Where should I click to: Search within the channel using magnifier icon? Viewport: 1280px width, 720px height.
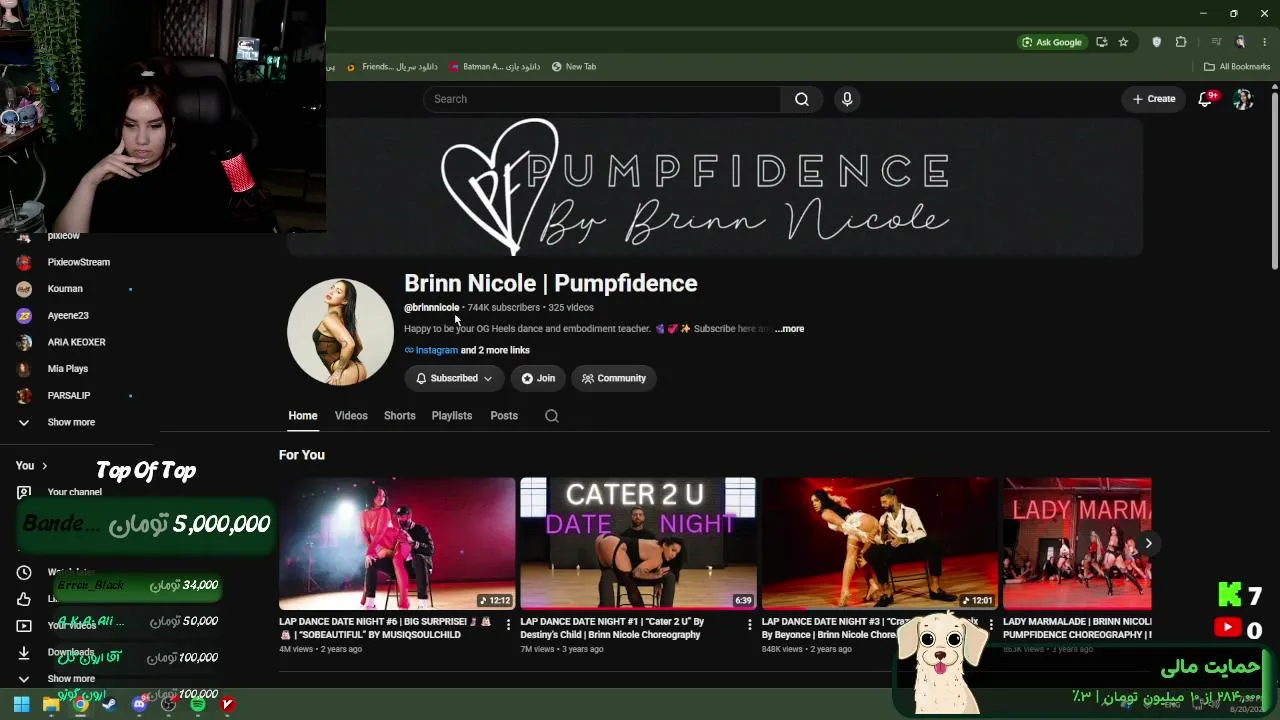coord(551,416)
